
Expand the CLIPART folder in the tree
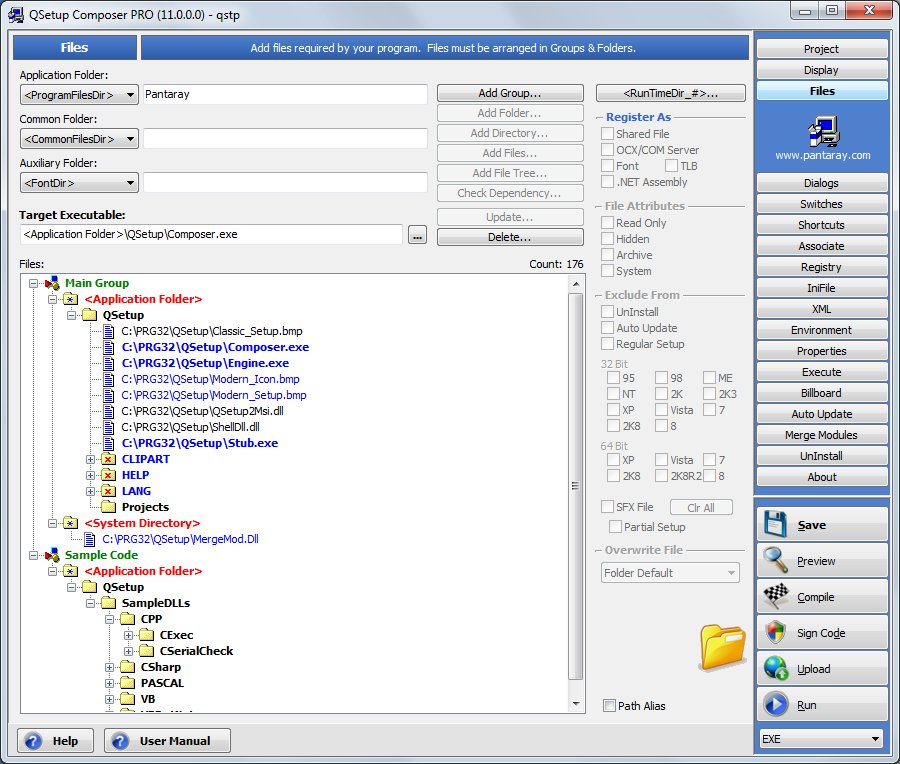tap(90, 458)
